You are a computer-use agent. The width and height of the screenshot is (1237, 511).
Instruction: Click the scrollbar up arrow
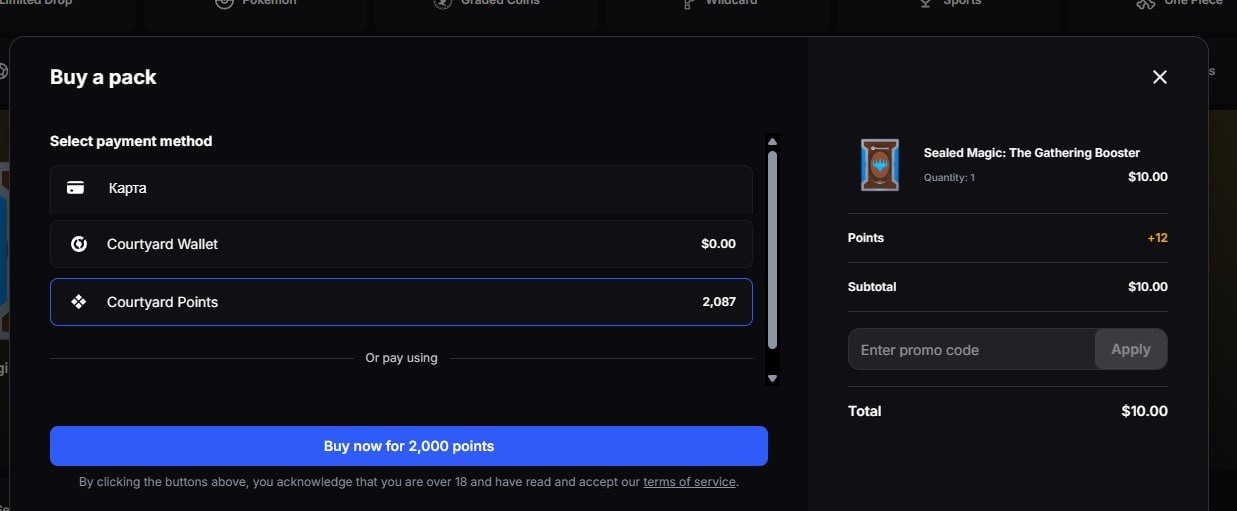point(772,141)
